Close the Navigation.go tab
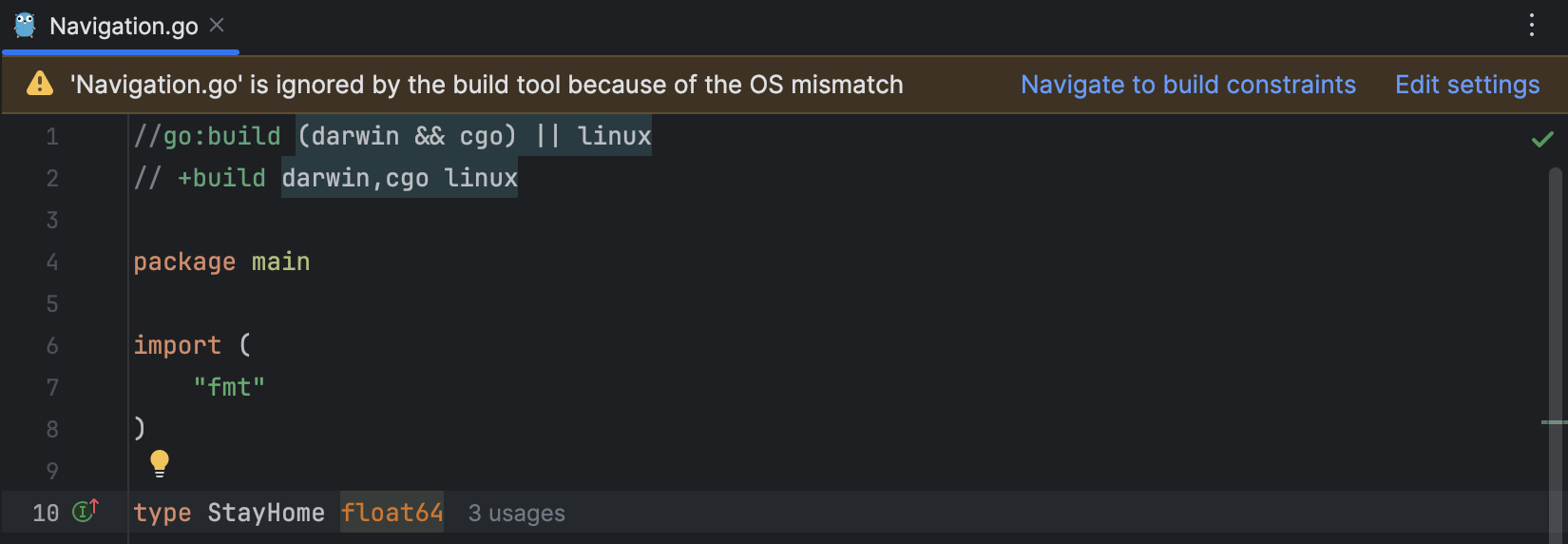1568x544 pixels. (x=217, y=26)
